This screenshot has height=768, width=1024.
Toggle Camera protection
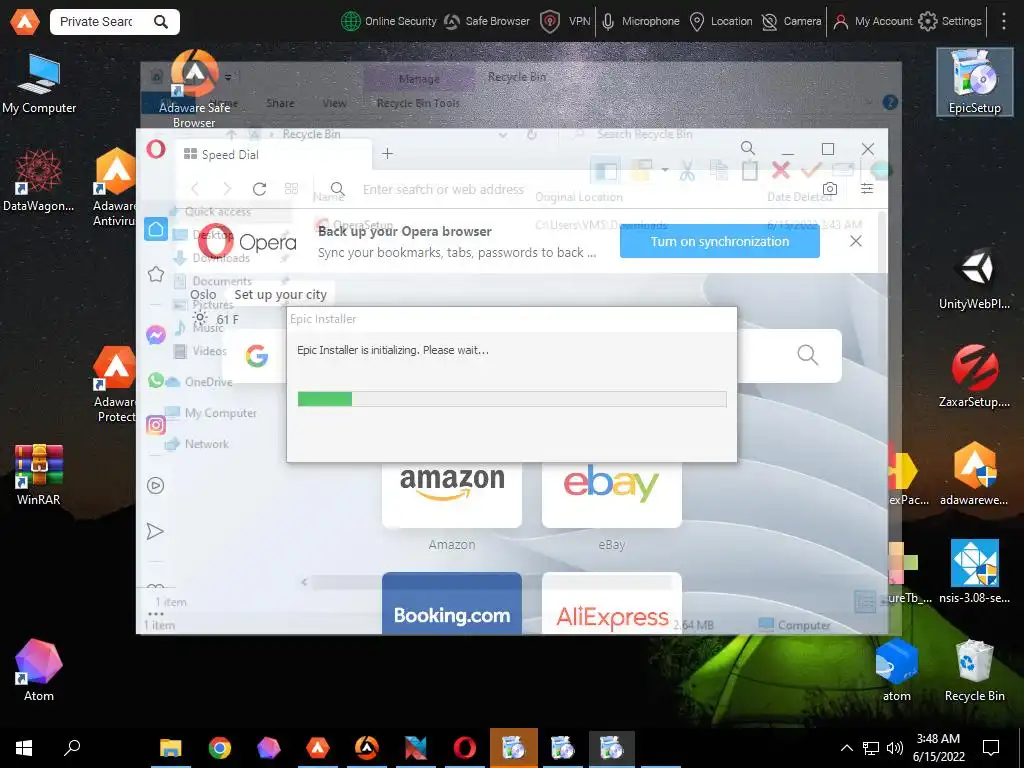792,22
